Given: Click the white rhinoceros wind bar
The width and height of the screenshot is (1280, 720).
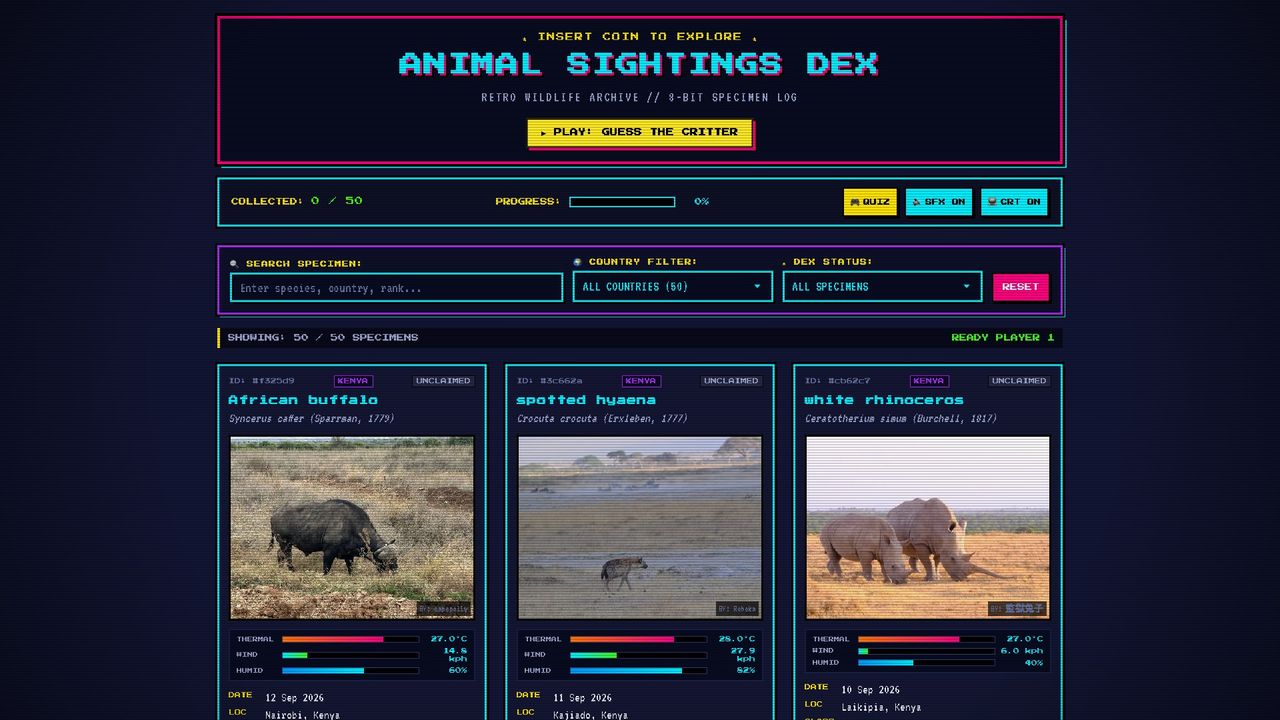Looking at the screenshot, I should (x=926, y=651).
